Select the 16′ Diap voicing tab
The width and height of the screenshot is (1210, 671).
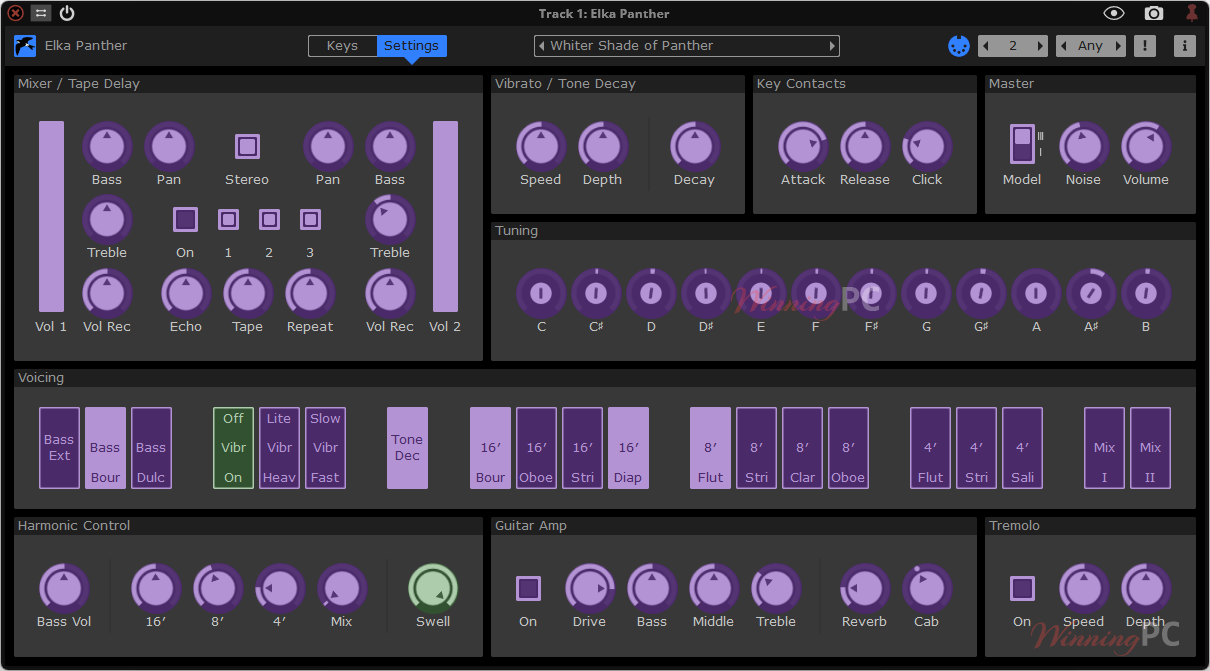[x=628, y=448]
